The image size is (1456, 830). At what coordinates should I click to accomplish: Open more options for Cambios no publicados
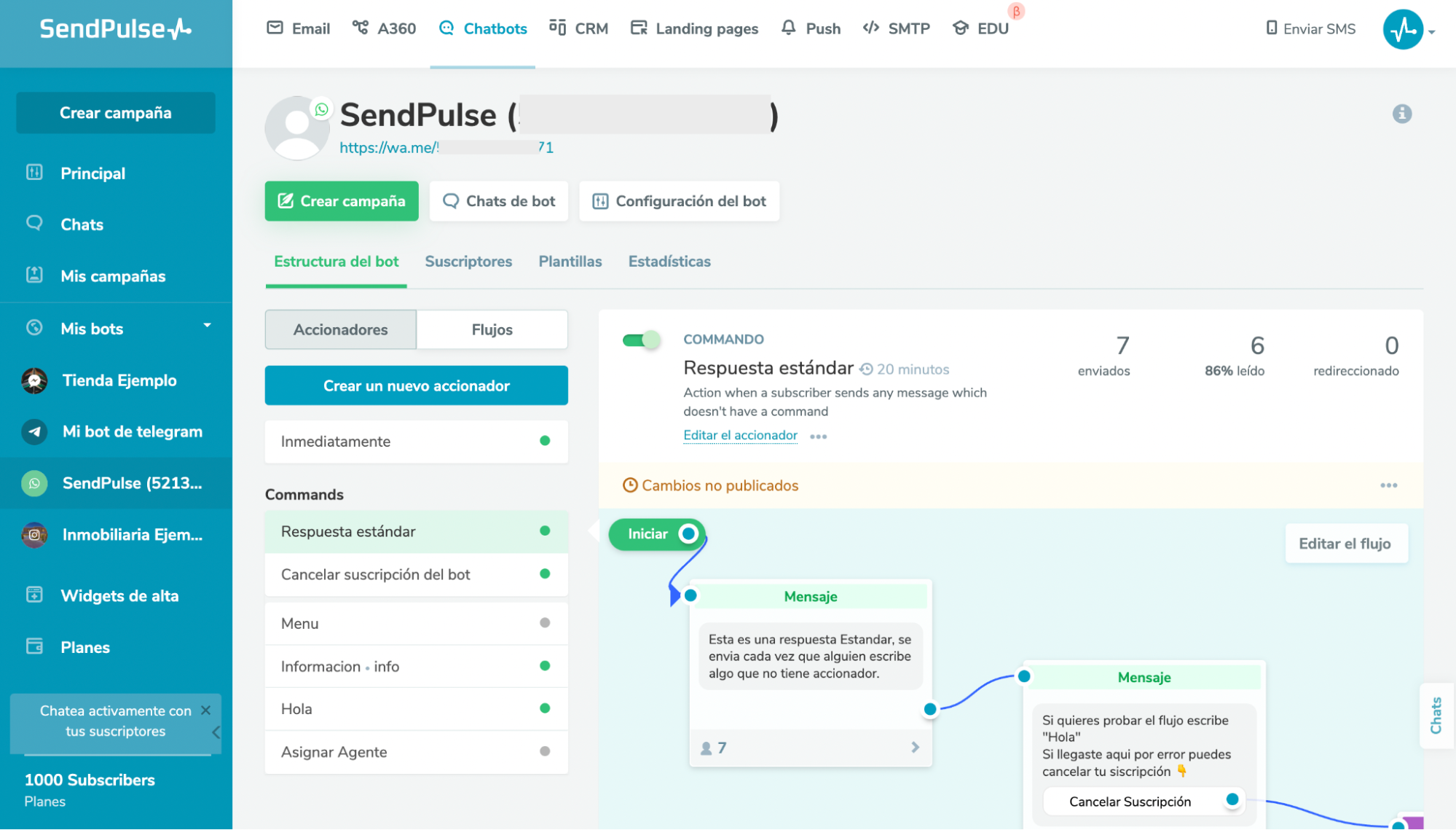(x=1389, y=485)
